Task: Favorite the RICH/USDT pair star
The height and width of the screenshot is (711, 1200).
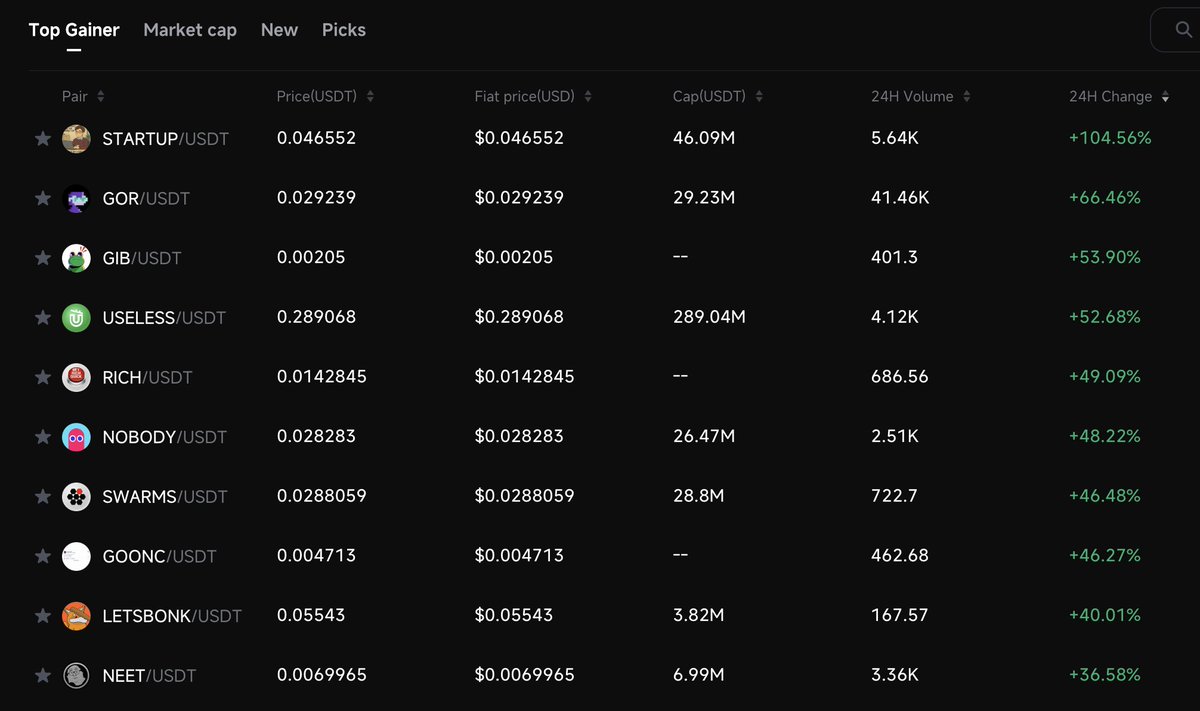Action: [43, 378]
